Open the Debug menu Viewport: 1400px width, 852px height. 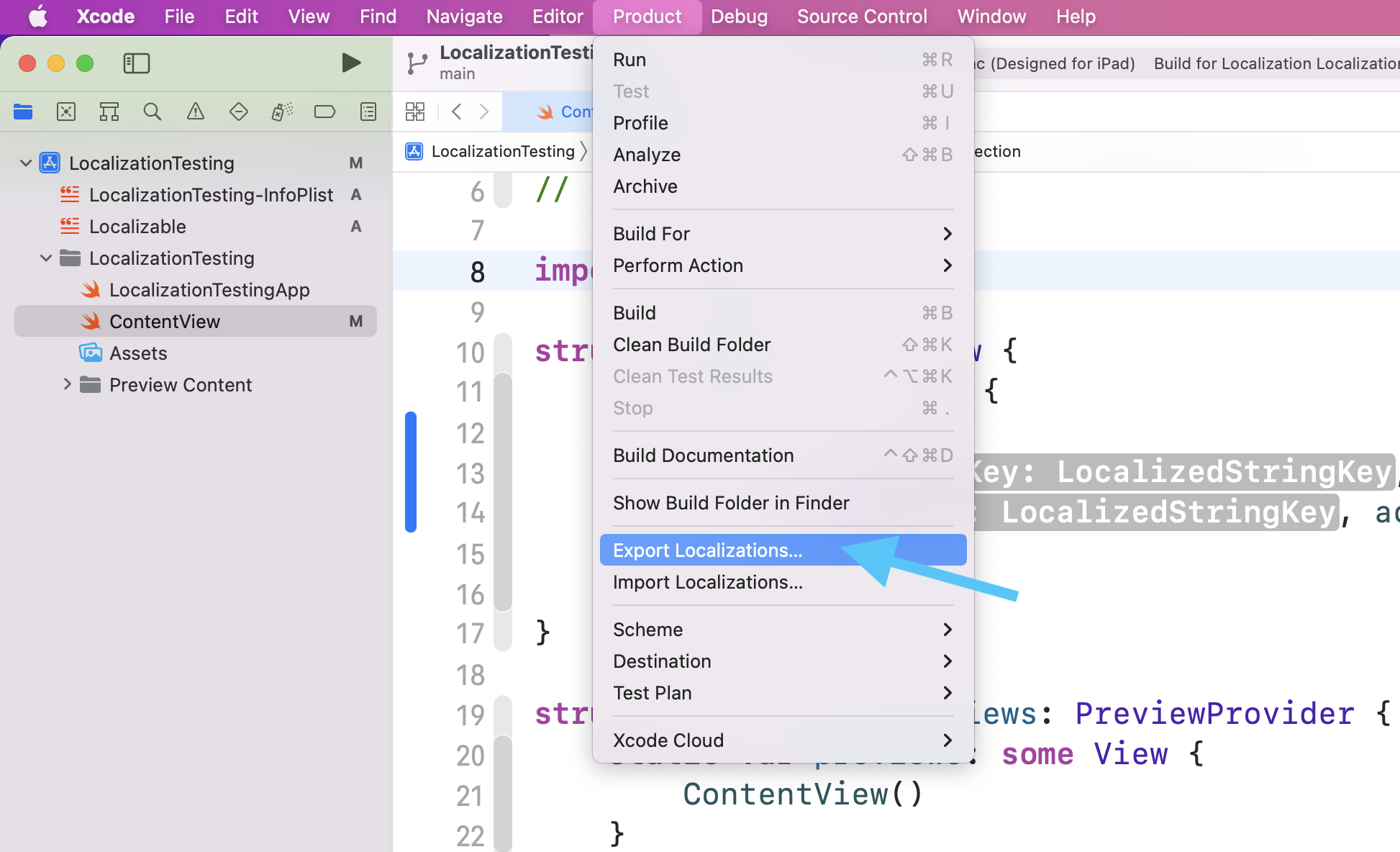[739, 16]
